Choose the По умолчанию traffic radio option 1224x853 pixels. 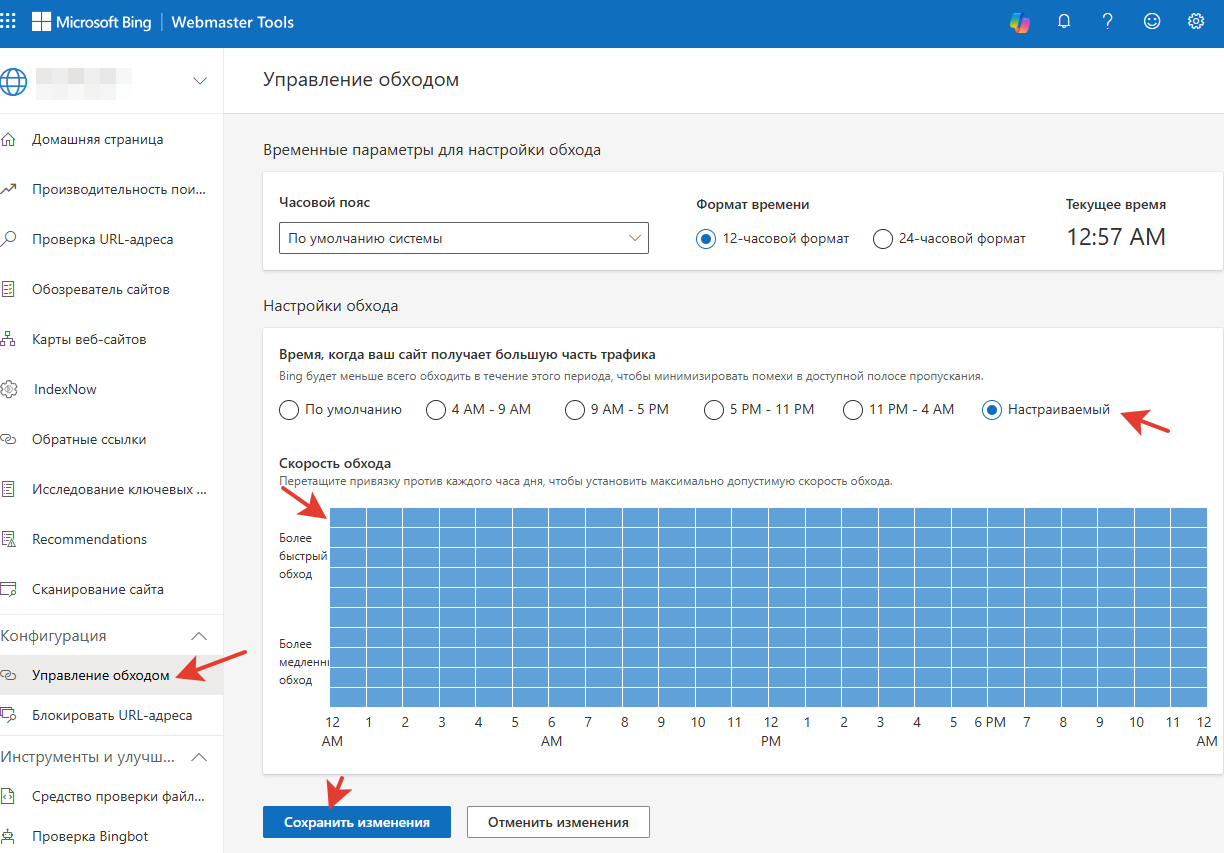[x=289, y=410]
